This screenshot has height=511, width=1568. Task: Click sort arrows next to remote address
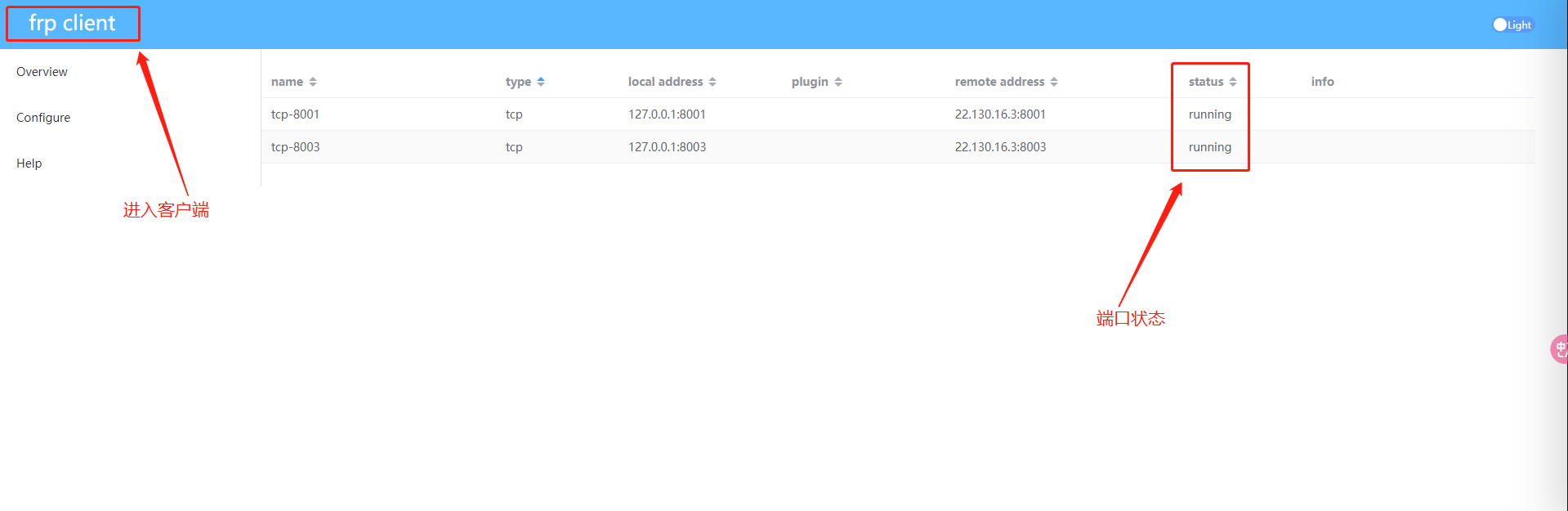1054,82
